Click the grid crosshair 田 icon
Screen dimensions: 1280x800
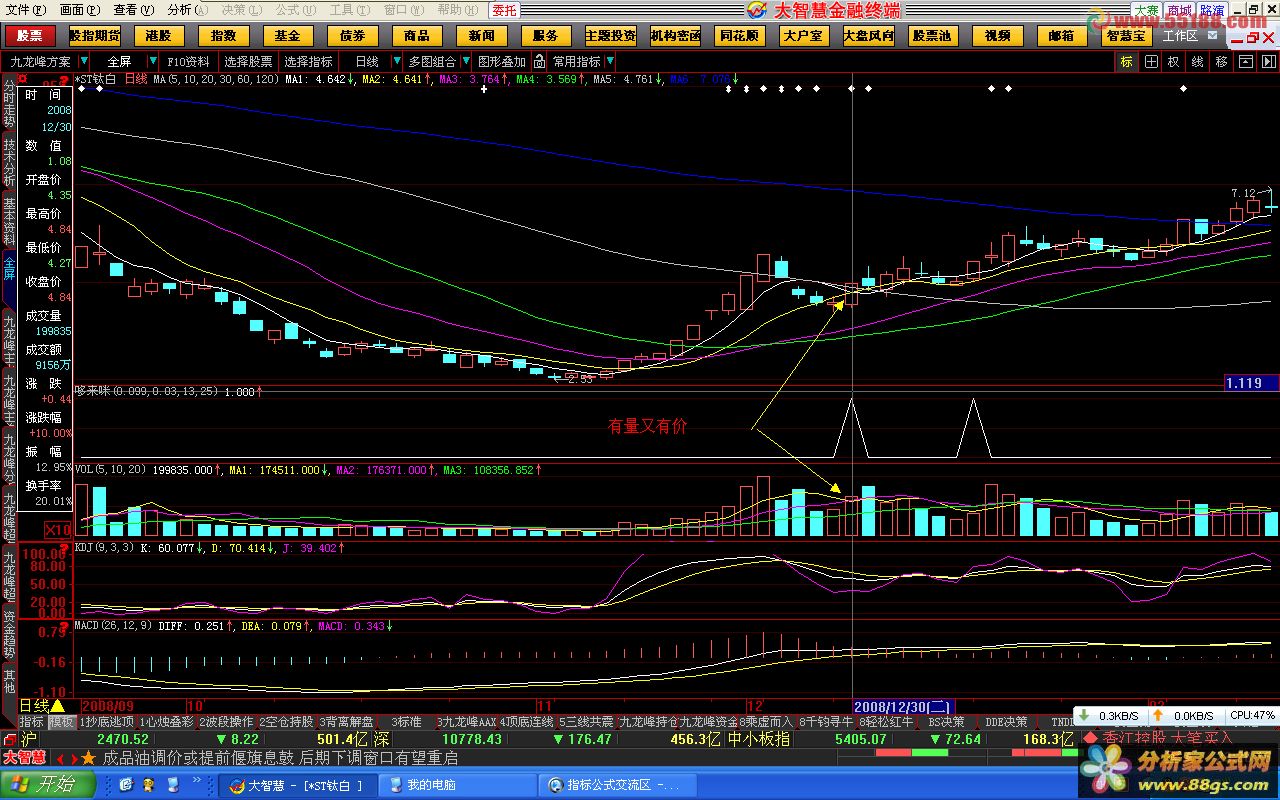pyautogui.click(x=1151, y=61)
